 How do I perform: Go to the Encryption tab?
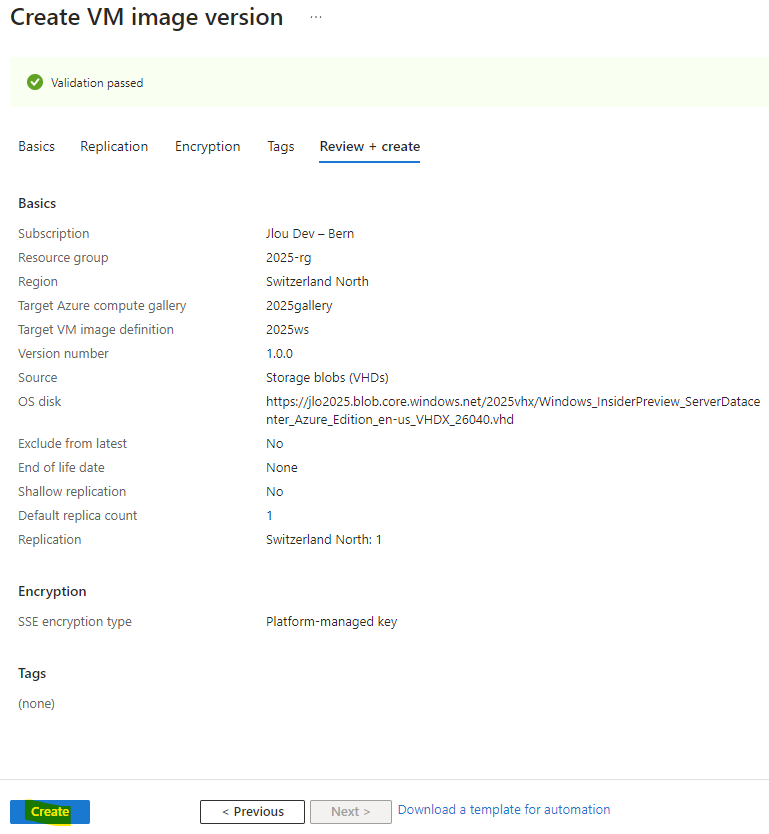tap(207, 146)
